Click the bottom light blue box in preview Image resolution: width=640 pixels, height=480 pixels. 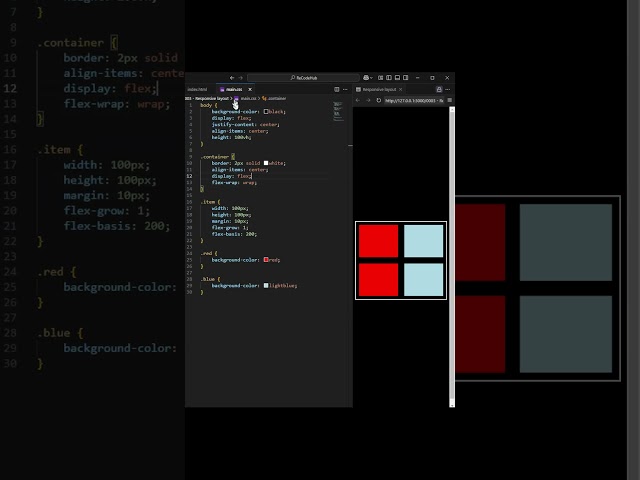tap(423, 280)
